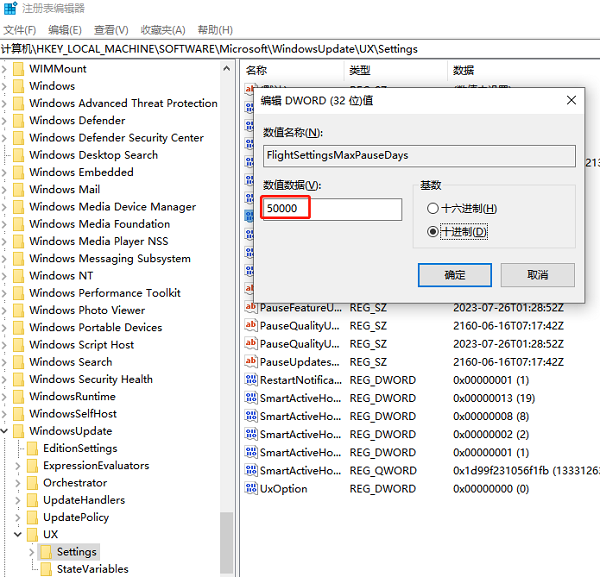The height and width of the screenshot is (577, 600).
Task: Click the value data field containing 50000
Action: (332, 209)
